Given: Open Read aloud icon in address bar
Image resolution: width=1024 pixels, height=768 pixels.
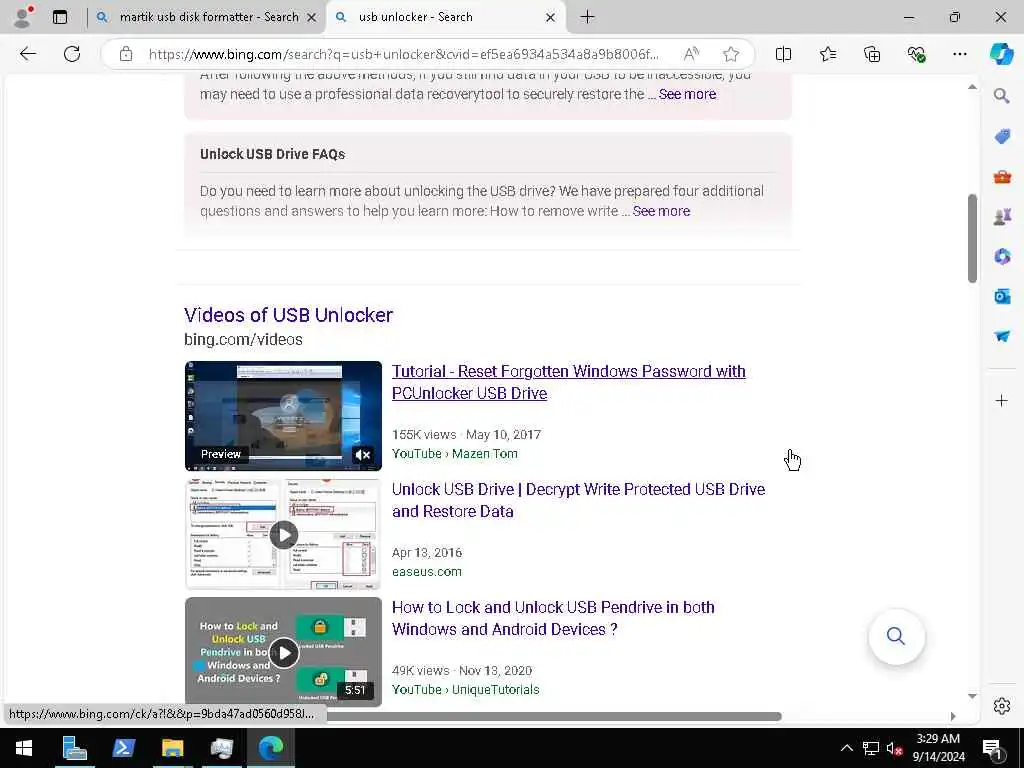Looking at the screenshot, I should pyautogui.click(x=691, y=54).
